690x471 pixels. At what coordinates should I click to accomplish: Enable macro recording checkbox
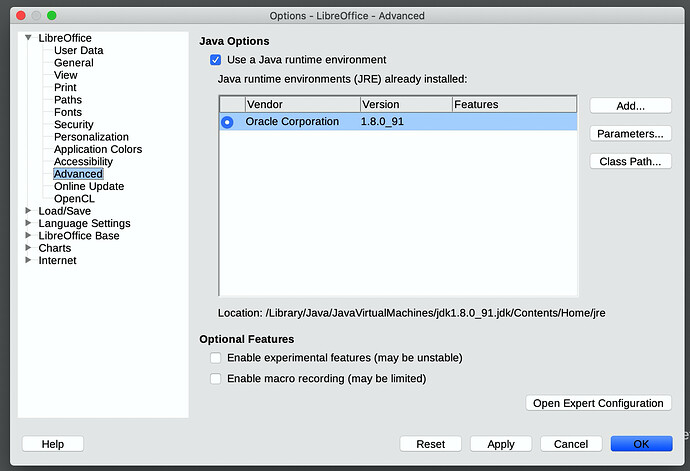[x=215, y=378]
